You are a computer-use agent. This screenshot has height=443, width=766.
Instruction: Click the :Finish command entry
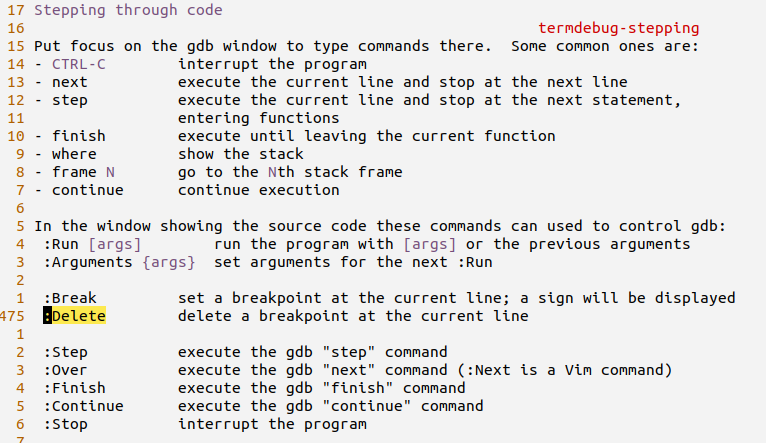(74, 388)
